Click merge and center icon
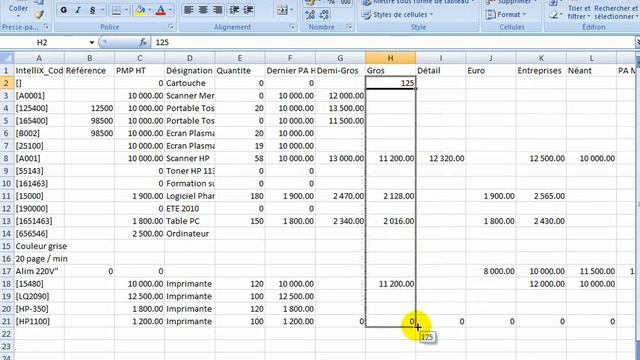Image resolution: width=640 pixels, height=360 pixels. pos(282,10)
